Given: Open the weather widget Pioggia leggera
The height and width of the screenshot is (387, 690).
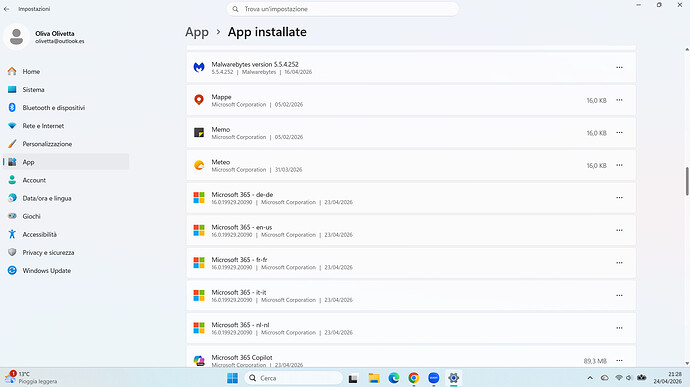Looking at the screenshot, I should 32,377.
